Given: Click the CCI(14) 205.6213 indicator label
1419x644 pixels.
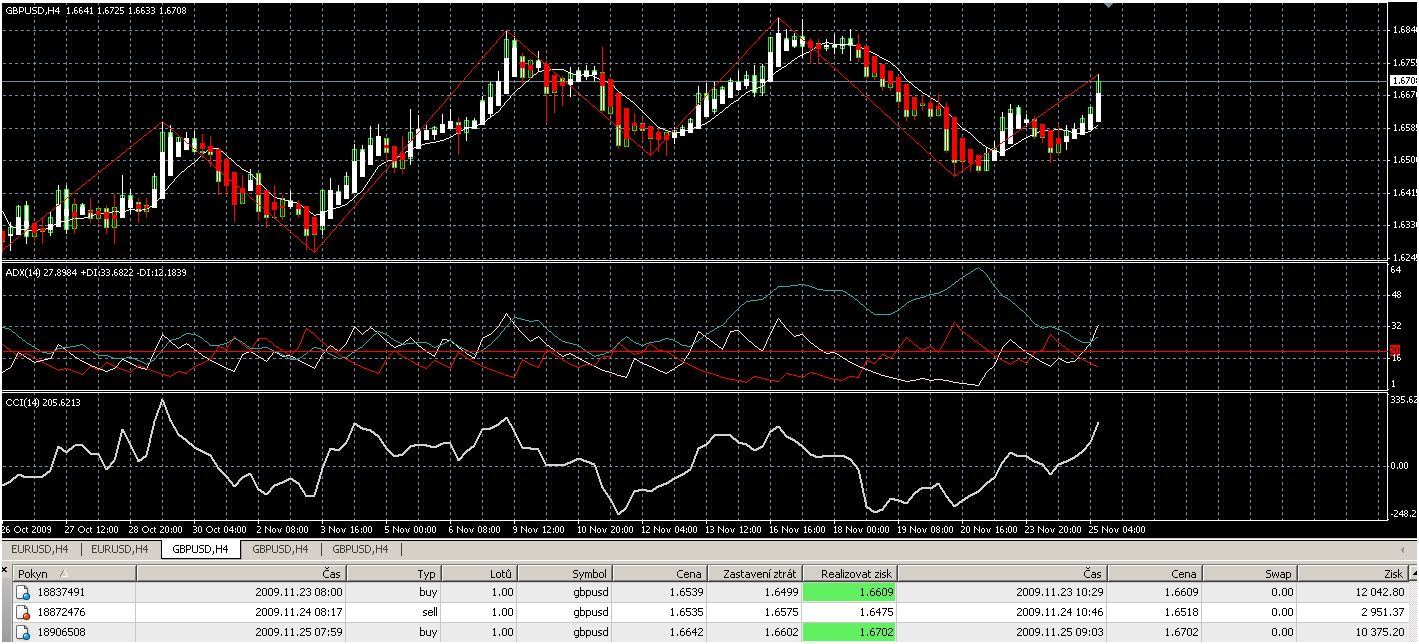Looking at the screenshot, I should (x=43, y=402).
